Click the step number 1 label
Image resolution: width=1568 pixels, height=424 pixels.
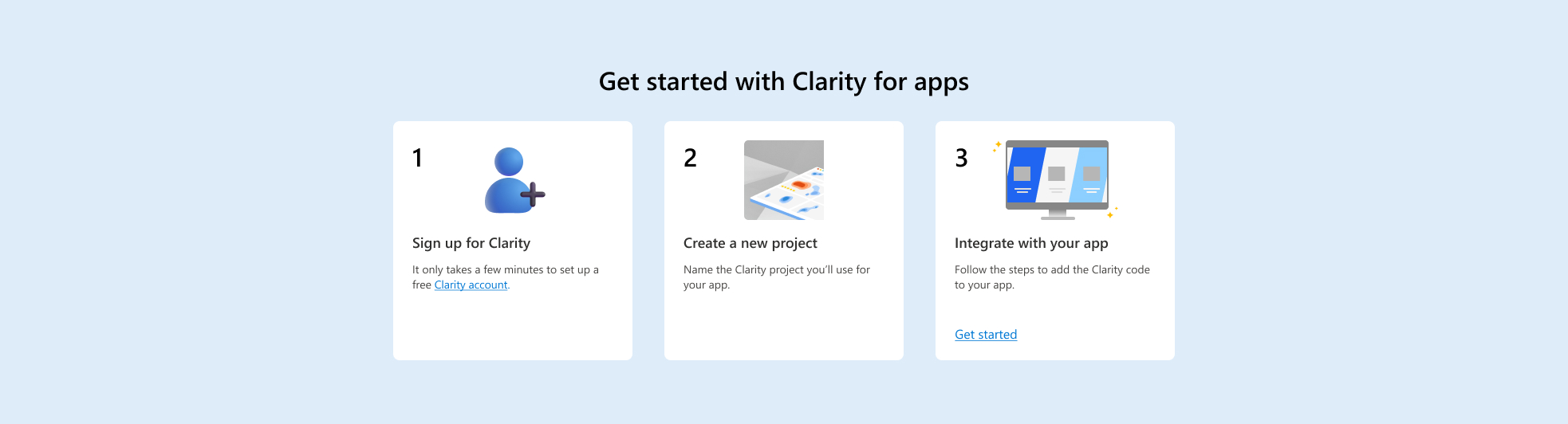pos(417,158)
